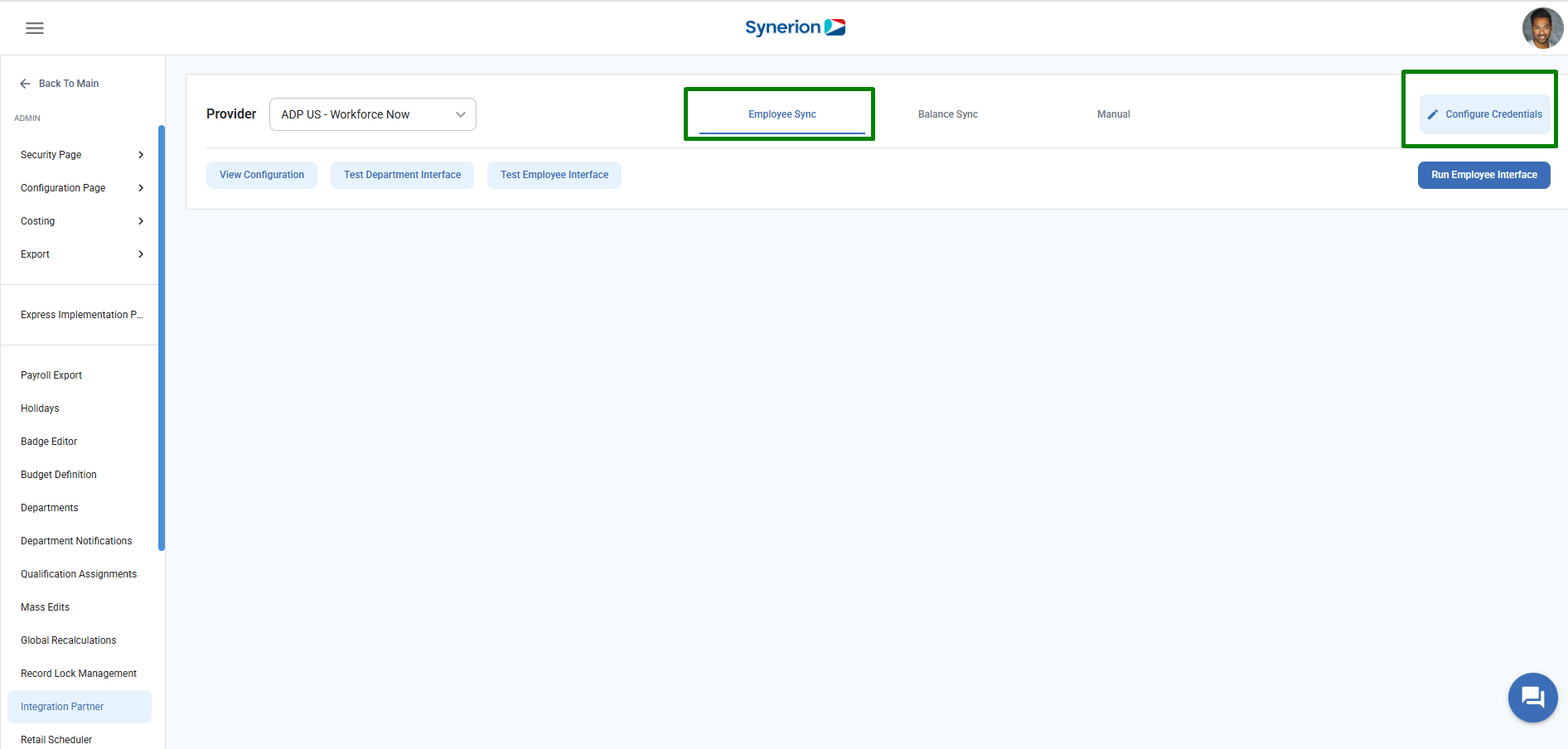Open the user profile avatar
Image resolution: width=1568 pixels, height=749 pixels.
pyautogui.click(x=1542, y=28)
